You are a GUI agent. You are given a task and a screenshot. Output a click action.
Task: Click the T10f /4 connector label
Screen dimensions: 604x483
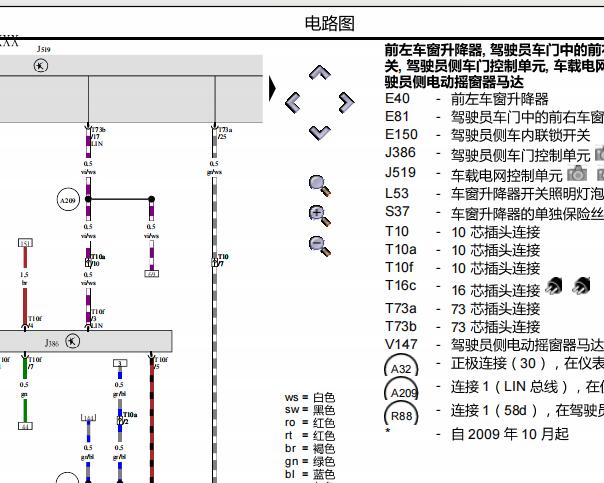pos(35,322)
